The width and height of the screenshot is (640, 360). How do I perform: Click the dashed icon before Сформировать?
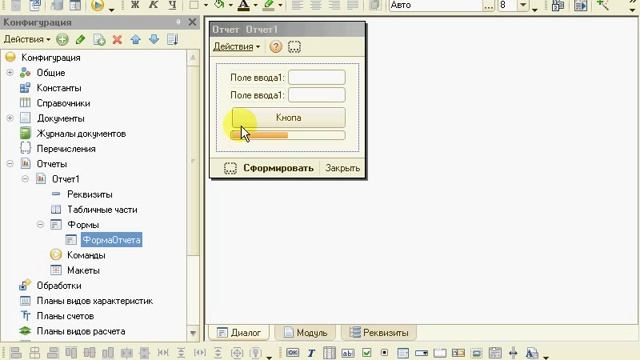230,168
